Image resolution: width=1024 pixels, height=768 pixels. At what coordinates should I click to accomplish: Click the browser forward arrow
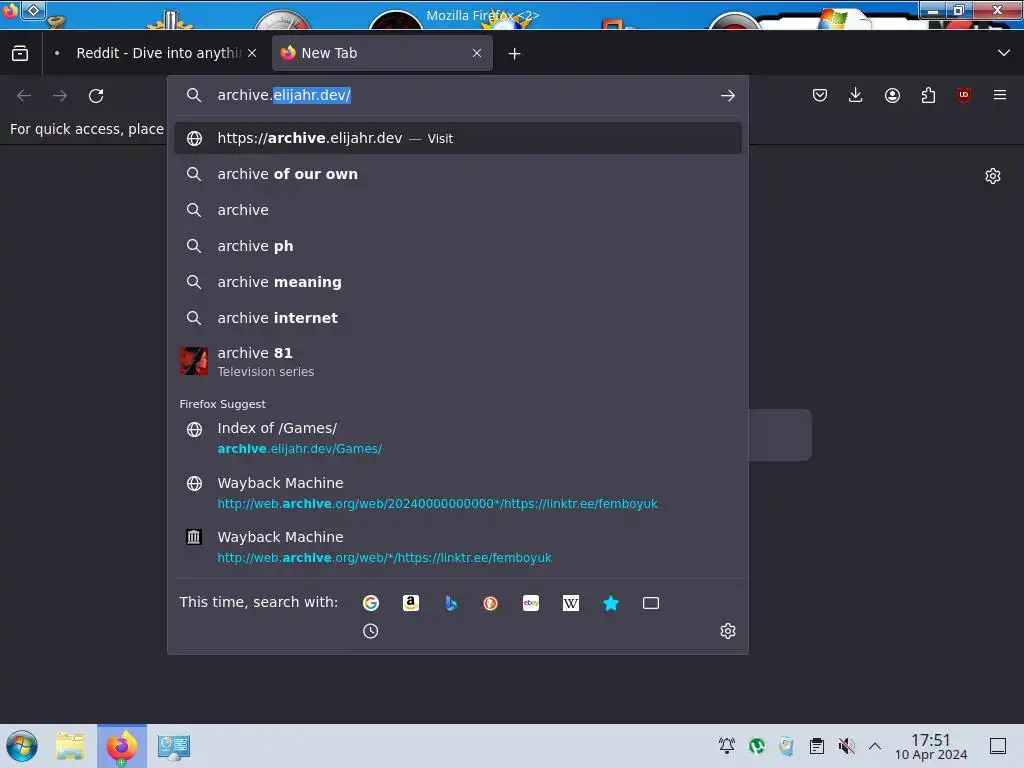60,96
